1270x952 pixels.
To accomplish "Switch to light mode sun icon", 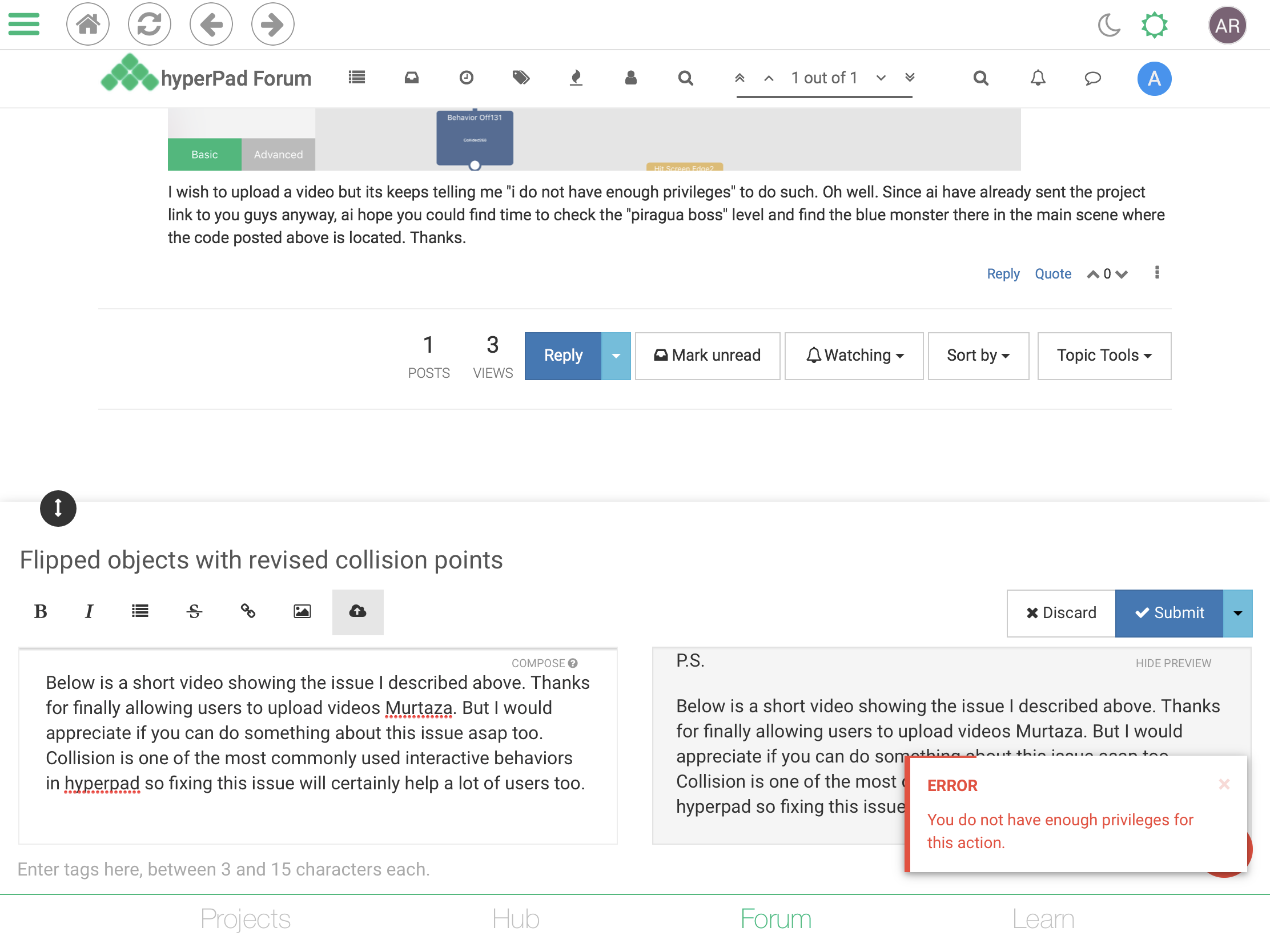I will pos(1154,25).
